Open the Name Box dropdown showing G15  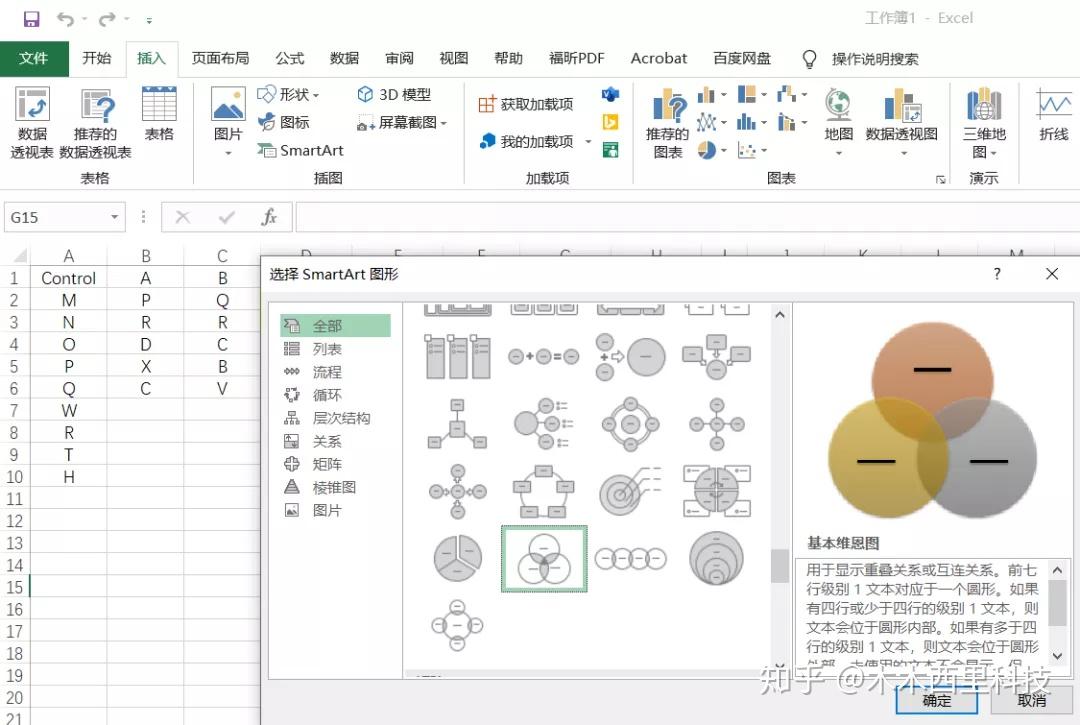(116, 216)
